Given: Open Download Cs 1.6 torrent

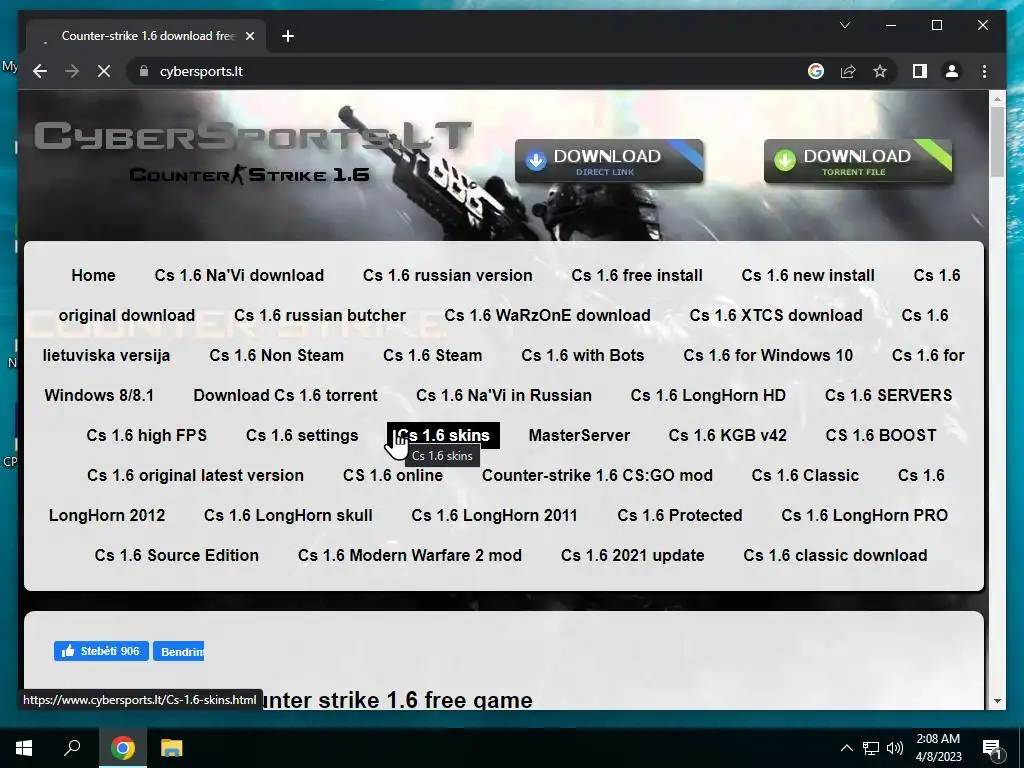Looking at the screenshot, I should [x=285, y=395].
